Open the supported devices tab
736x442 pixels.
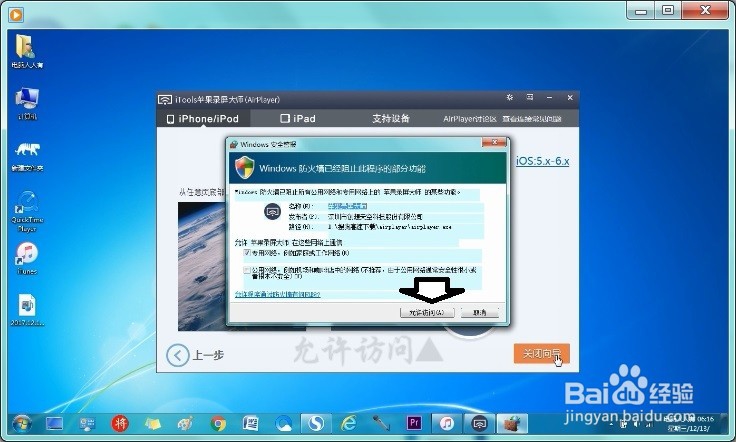point(391,119)
